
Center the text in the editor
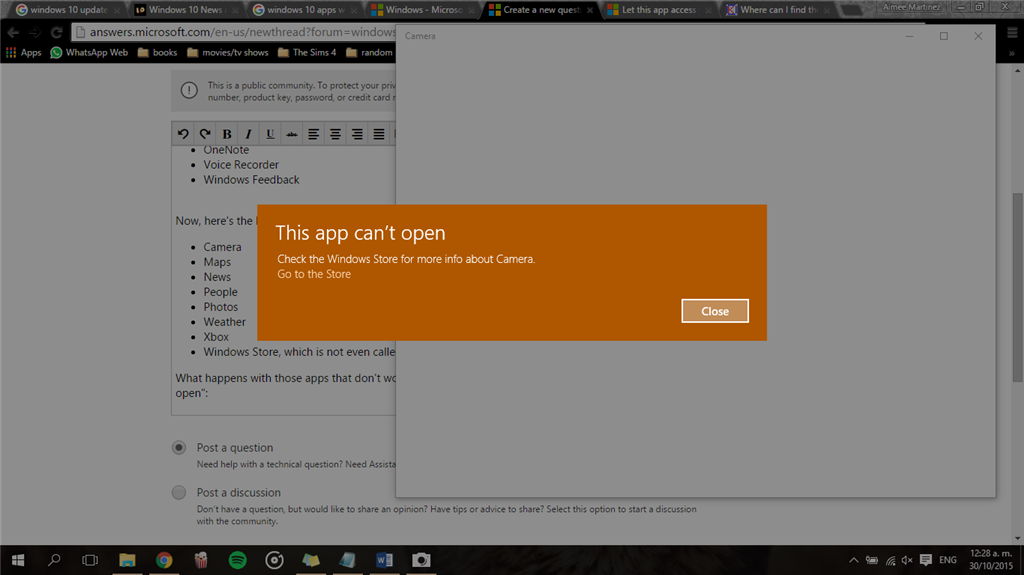[x=335, y=134]
